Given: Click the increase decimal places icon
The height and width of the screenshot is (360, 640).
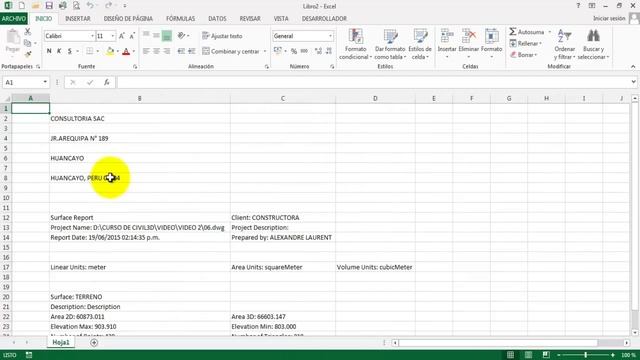Looking at the screenshot, I should 318,51.
